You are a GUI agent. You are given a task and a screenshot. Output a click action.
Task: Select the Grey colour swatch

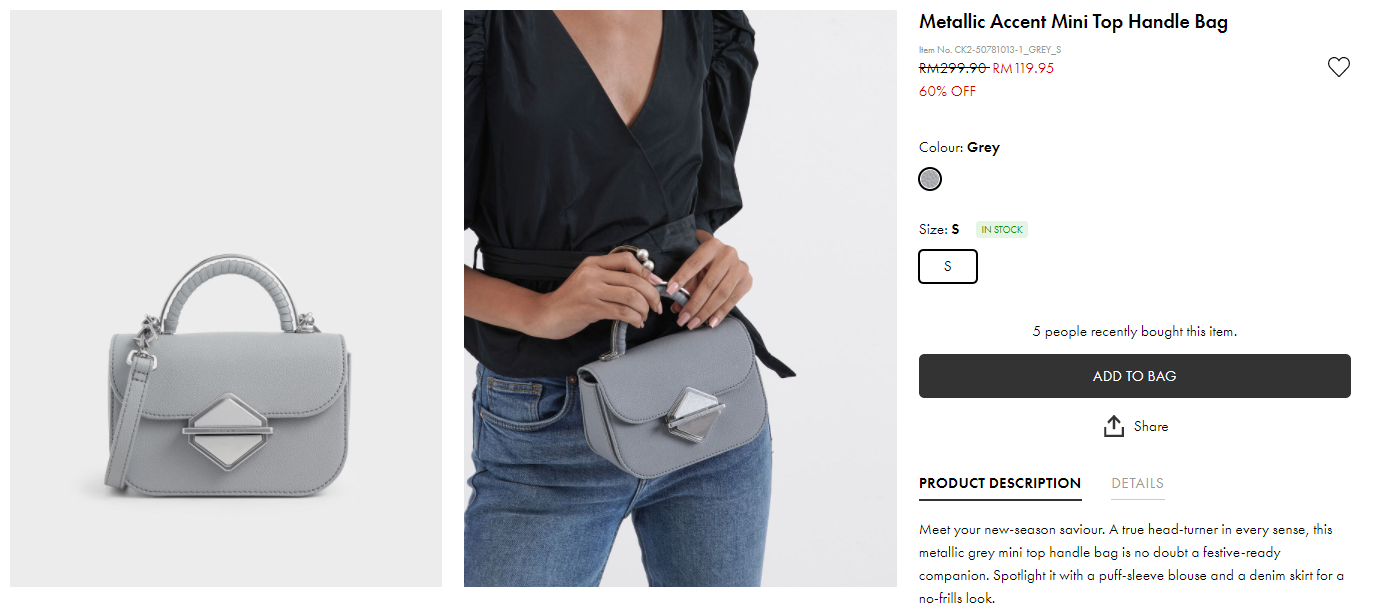pos(930,179)
